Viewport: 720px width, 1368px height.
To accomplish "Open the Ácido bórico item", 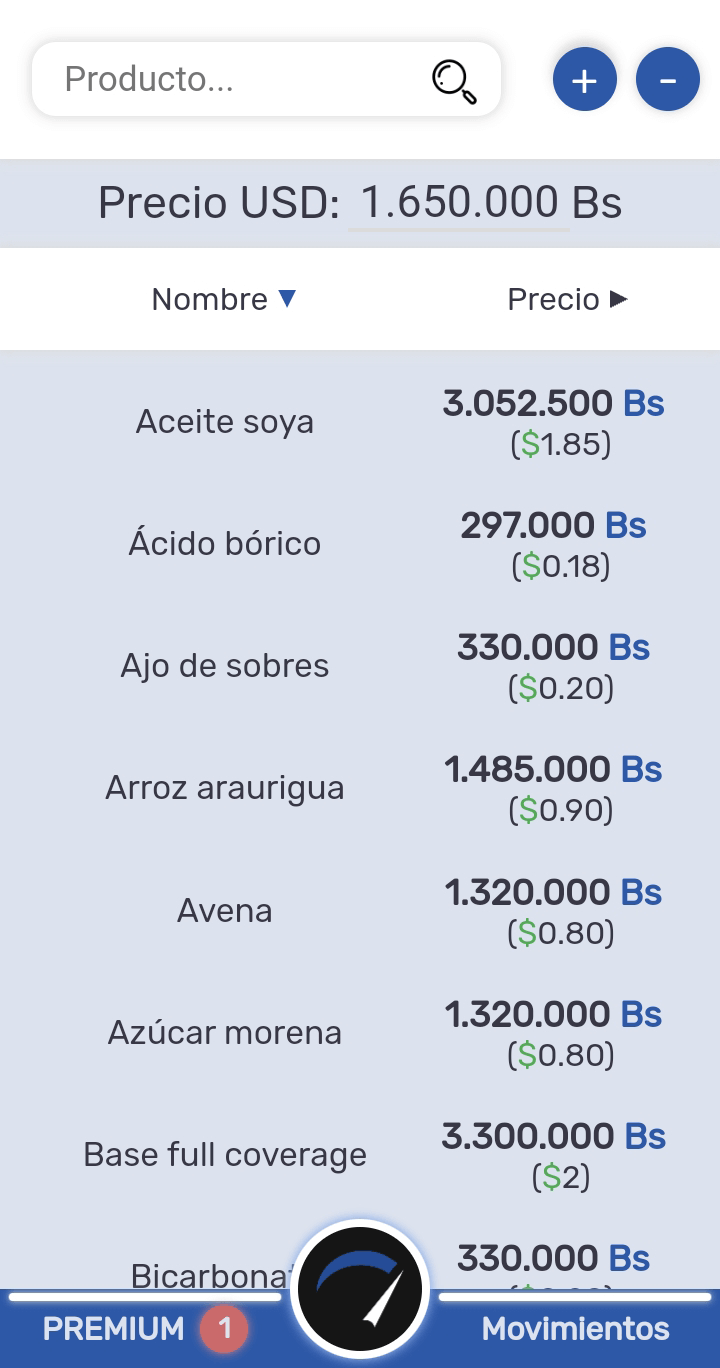I will (225, 544).
